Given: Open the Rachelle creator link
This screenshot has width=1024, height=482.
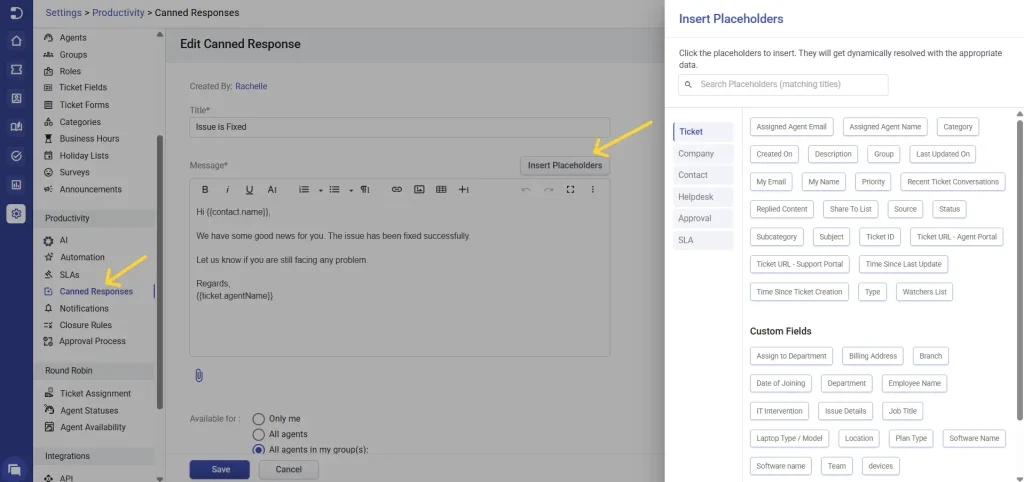Looking at the screenshot, I should point(251,86).
